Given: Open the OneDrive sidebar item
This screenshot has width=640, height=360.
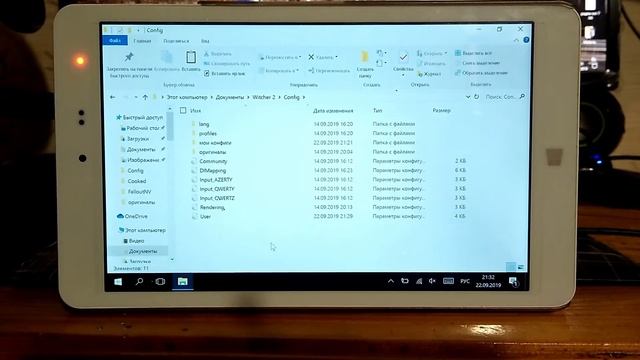Looking at the screenshot, I should (132, 216).
